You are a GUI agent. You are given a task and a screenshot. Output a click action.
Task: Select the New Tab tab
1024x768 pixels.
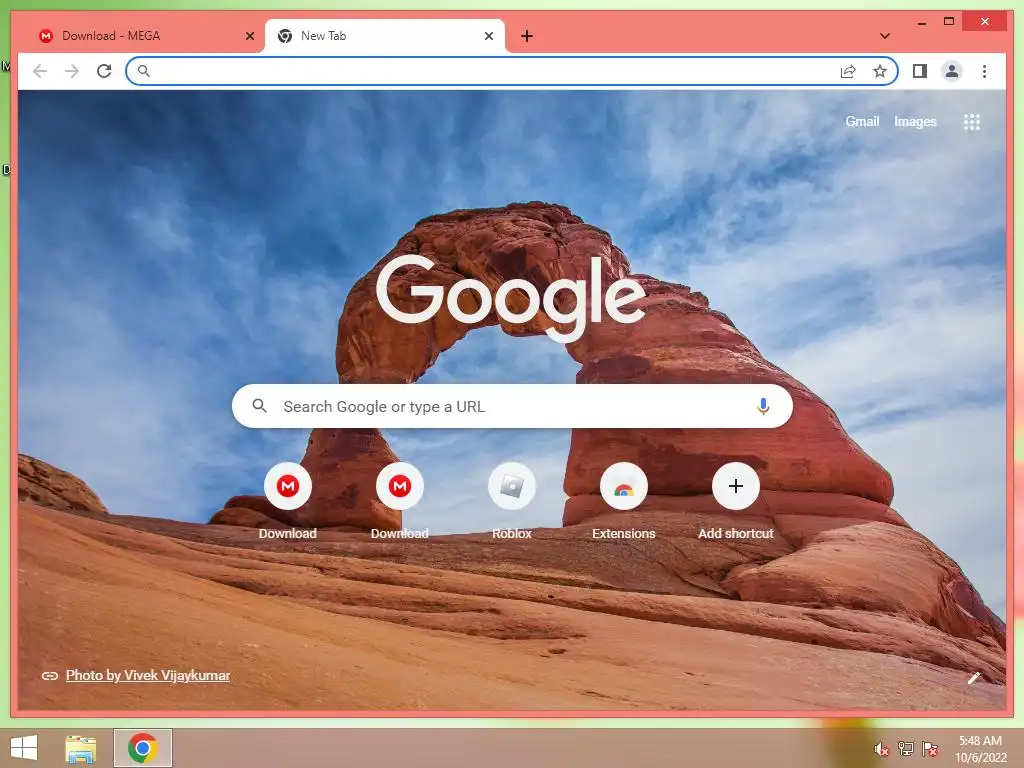tap(385, 36)
